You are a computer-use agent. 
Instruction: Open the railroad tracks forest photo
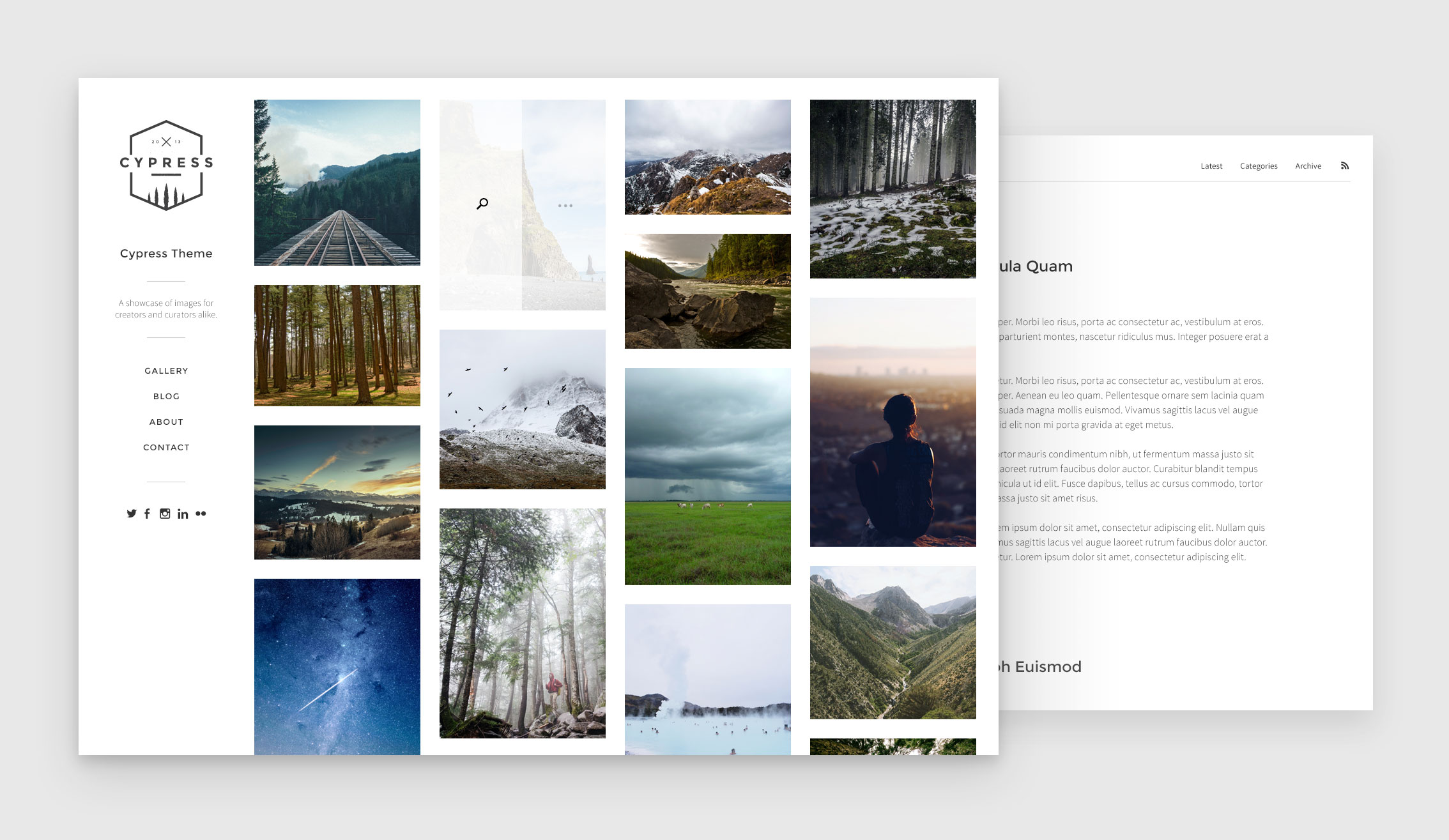(337, 183)
